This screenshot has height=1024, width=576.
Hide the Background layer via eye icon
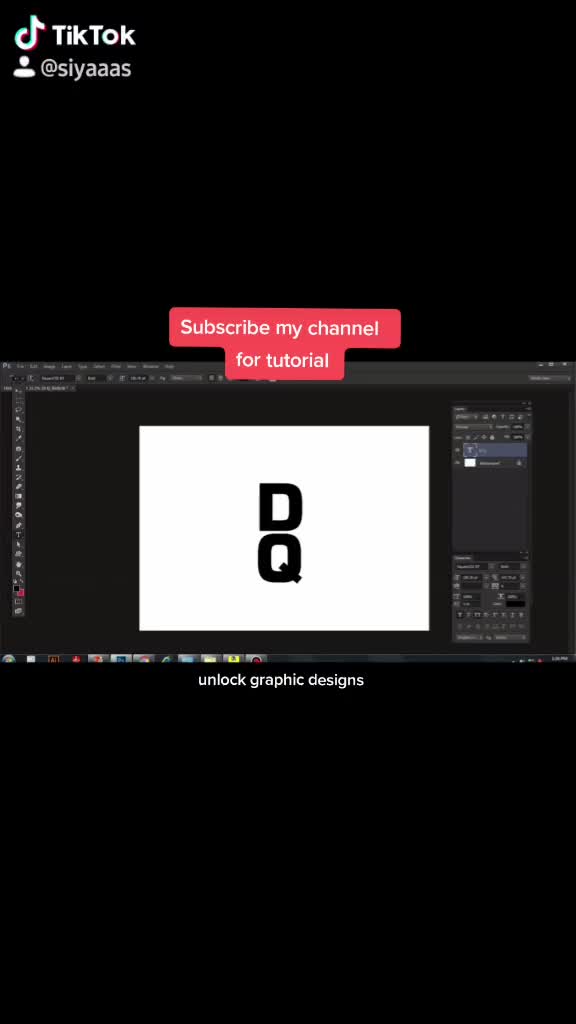[457, 462]
